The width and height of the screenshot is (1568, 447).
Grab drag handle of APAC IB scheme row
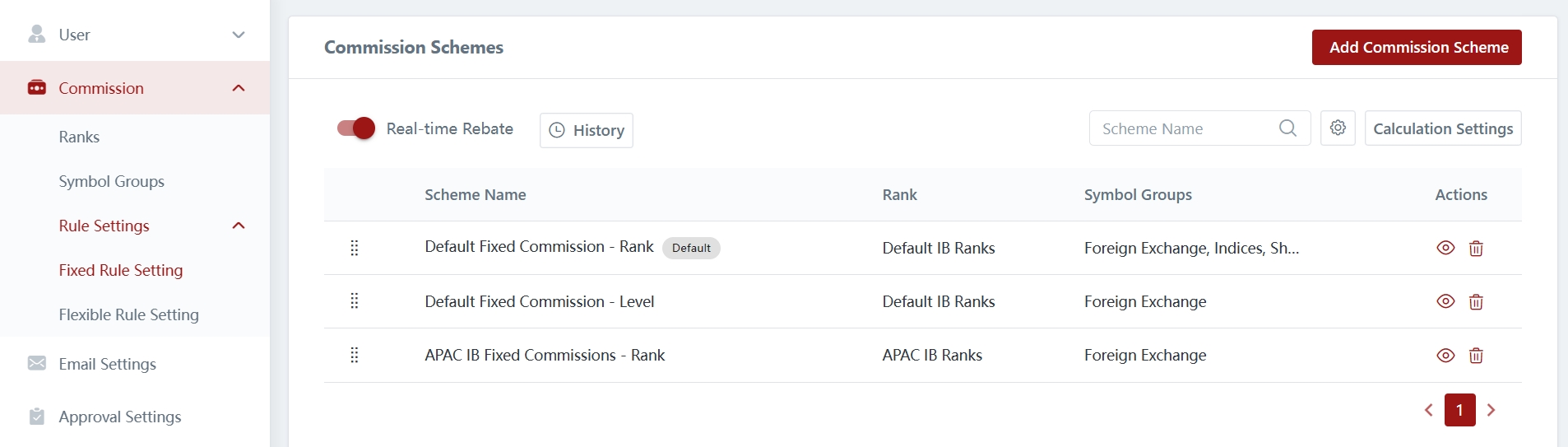point(355,355)
